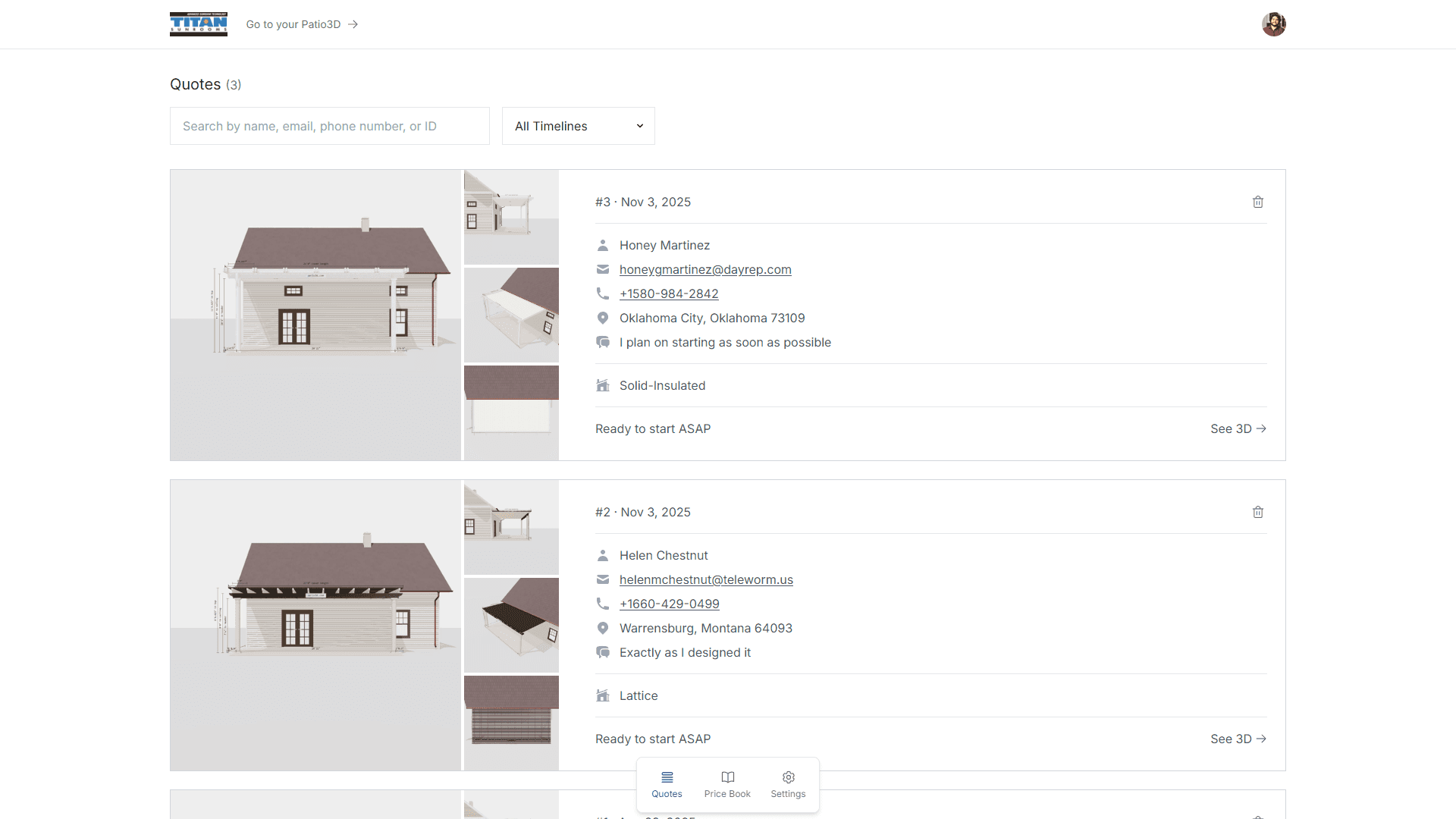Call the phone number +1580-984-2842
Viewport: 1456px width, 819px height.
[668, 293]
